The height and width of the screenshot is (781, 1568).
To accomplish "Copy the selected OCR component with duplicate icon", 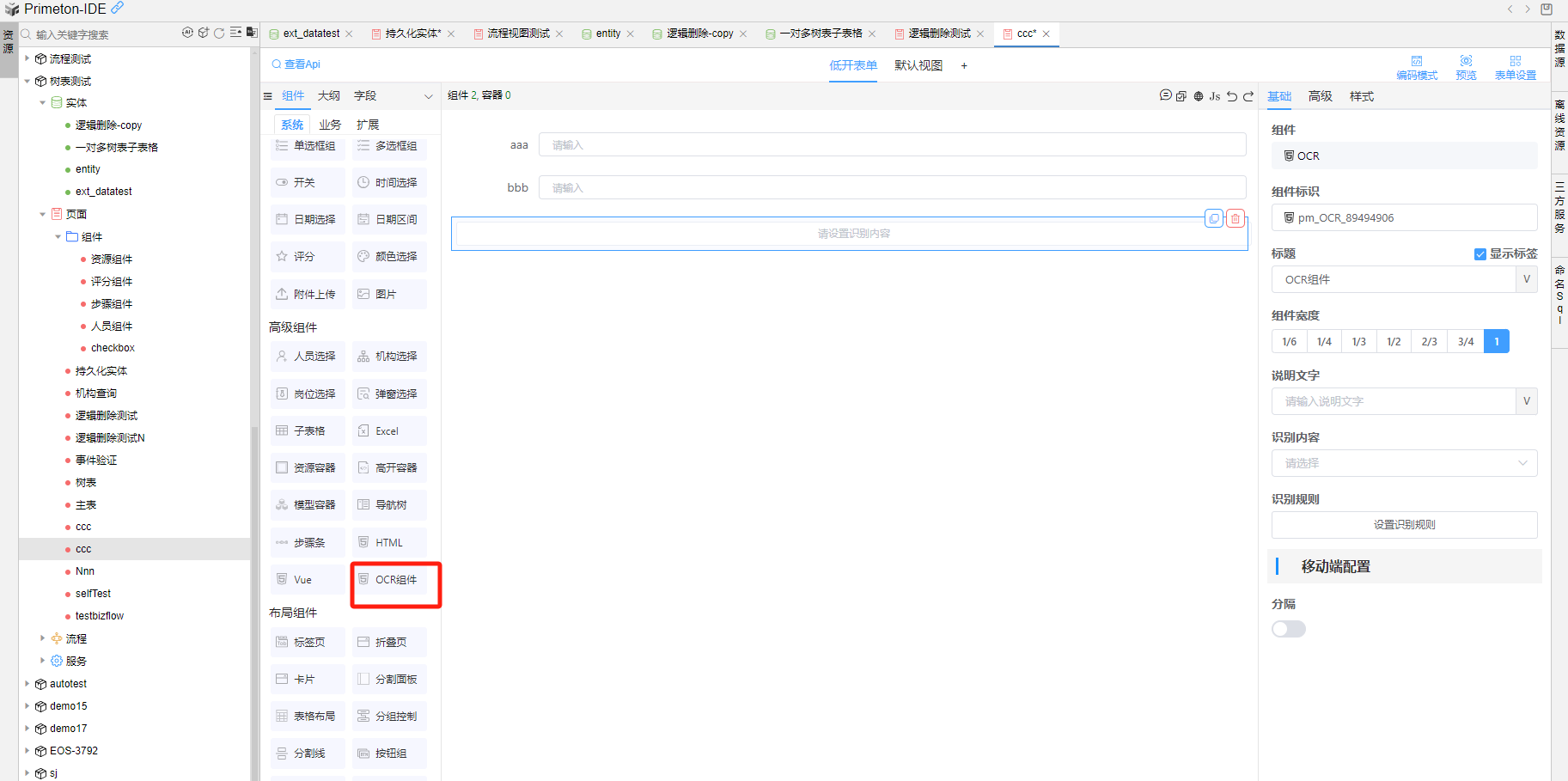I will point(1214,219).
